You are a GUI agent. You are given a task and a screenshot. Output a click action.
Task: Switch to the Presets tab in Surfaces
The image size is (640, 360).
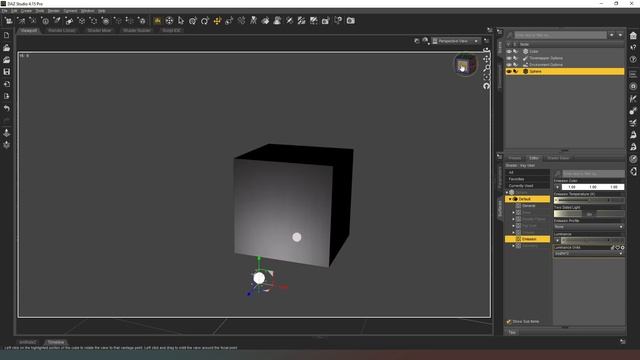coord(514,158)
